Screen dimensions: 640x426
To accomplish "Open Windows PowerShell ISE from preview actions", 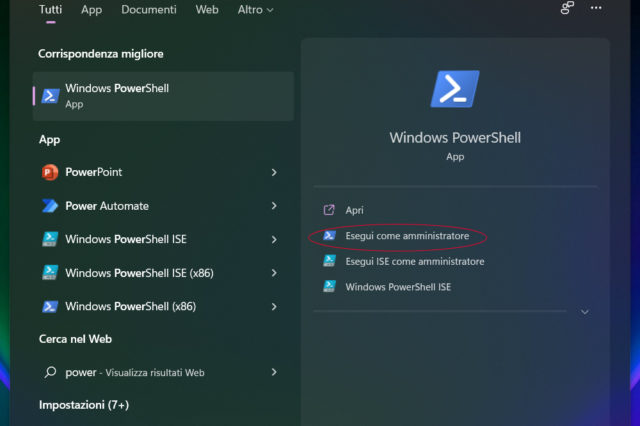I will point(398,287).
